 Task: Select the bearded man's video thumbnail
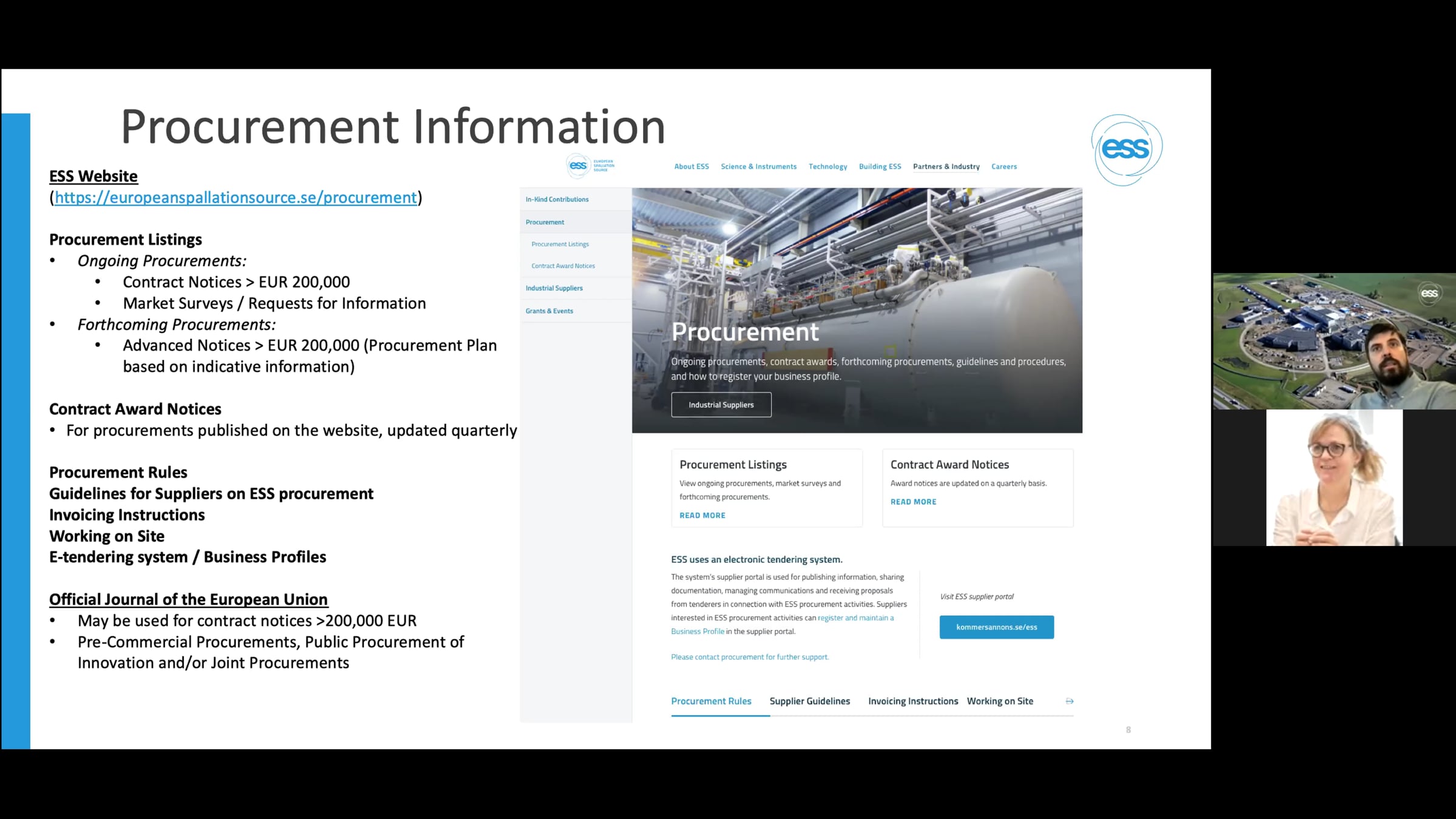(x=1334, y=341)
